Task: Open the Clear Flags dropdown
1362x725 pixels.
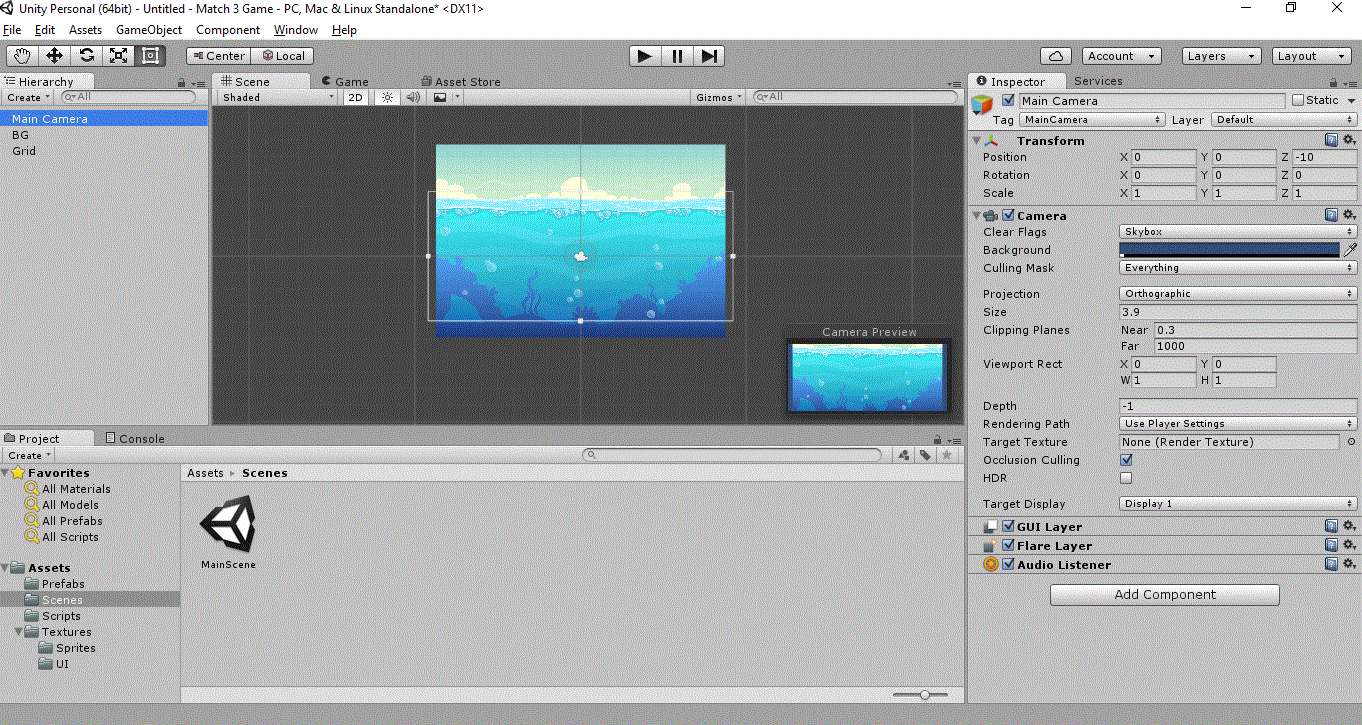Action: tap(1237, 231)
